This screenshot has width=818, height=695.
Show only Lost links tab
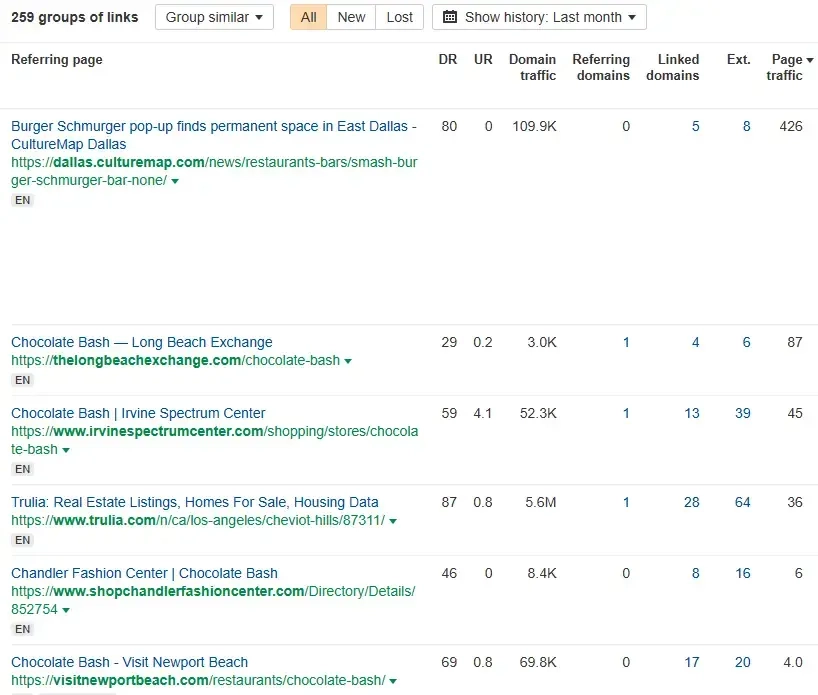tap(399, 17)
